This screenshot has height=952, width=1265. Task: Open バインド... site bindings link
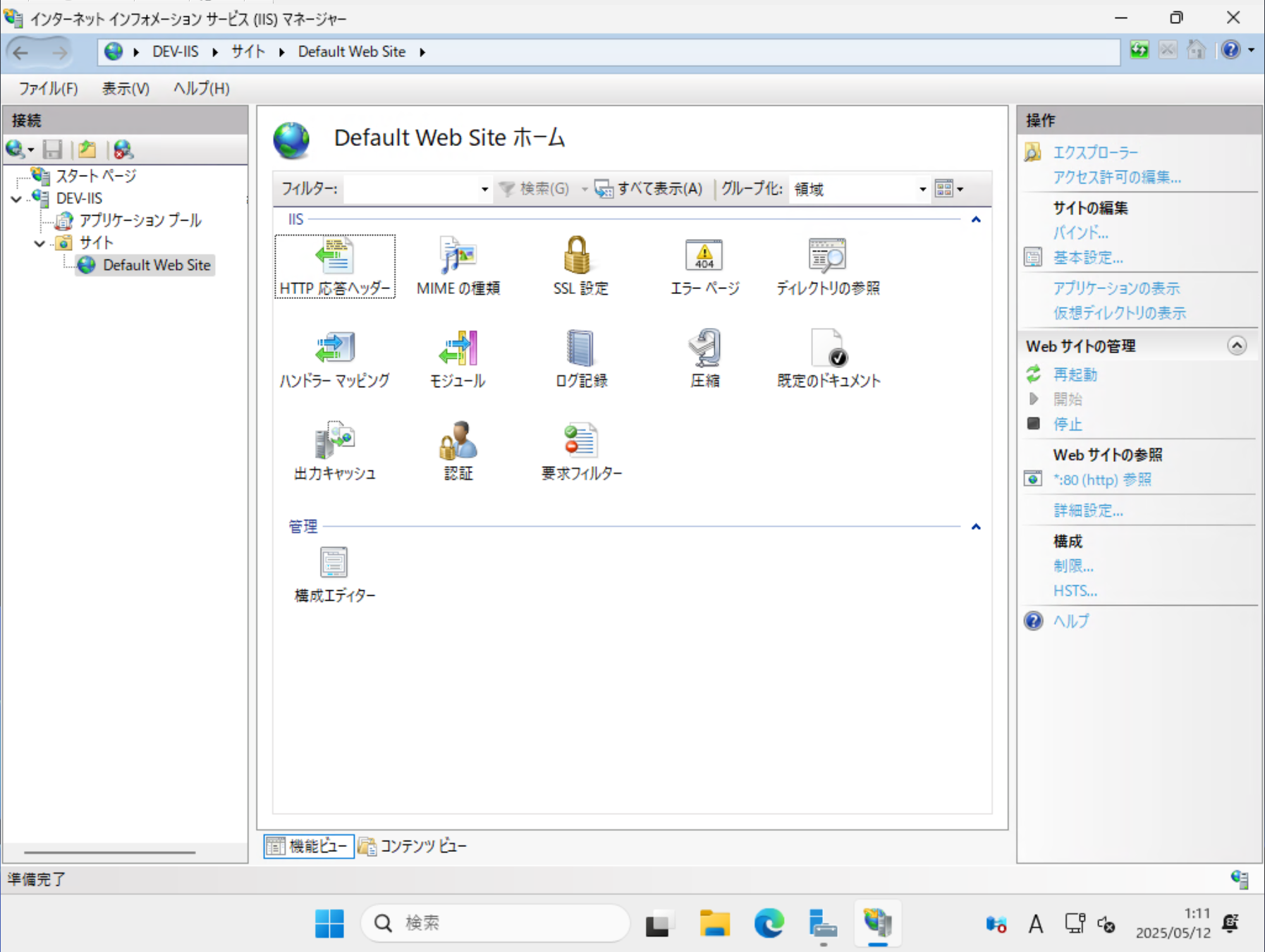[1080, 232]
